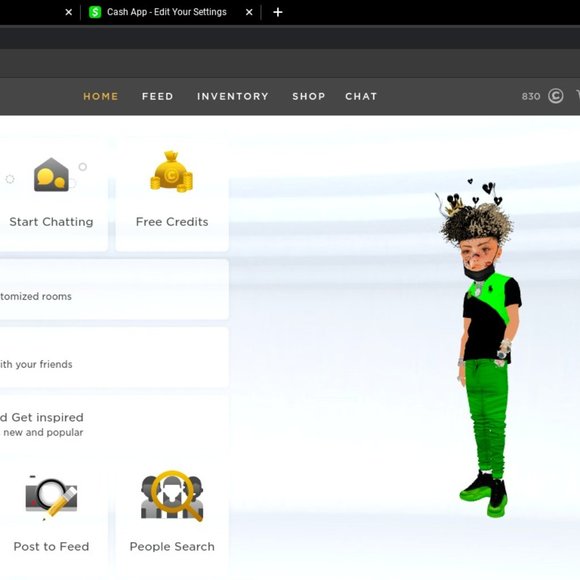The height and width of the screenshot is (580, 580).
Task: Open the FEED menu item
Action: pyautogui.click(x=158, y=97)
